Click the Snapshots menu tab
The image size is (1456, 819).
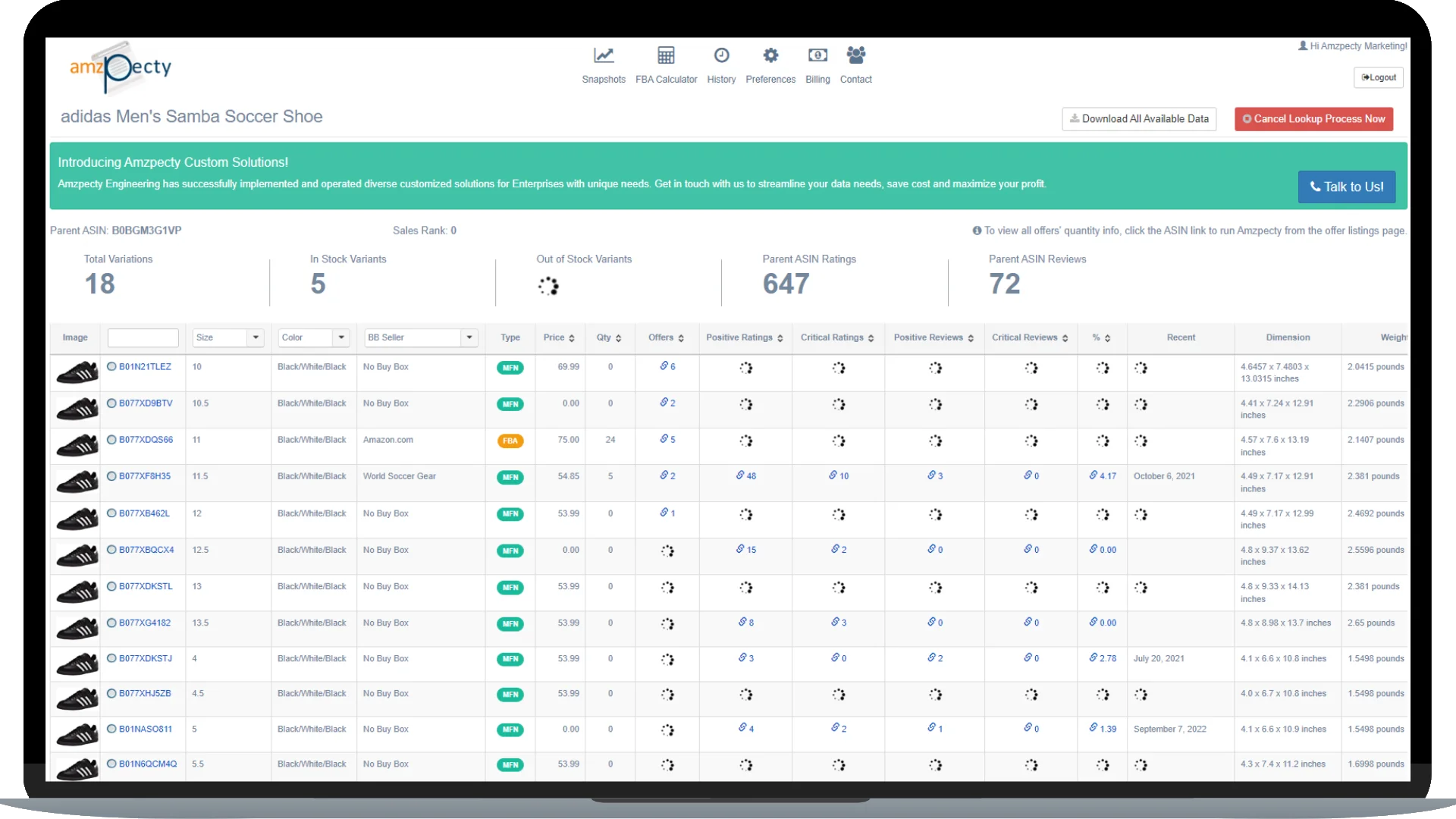tap(603, 64)
